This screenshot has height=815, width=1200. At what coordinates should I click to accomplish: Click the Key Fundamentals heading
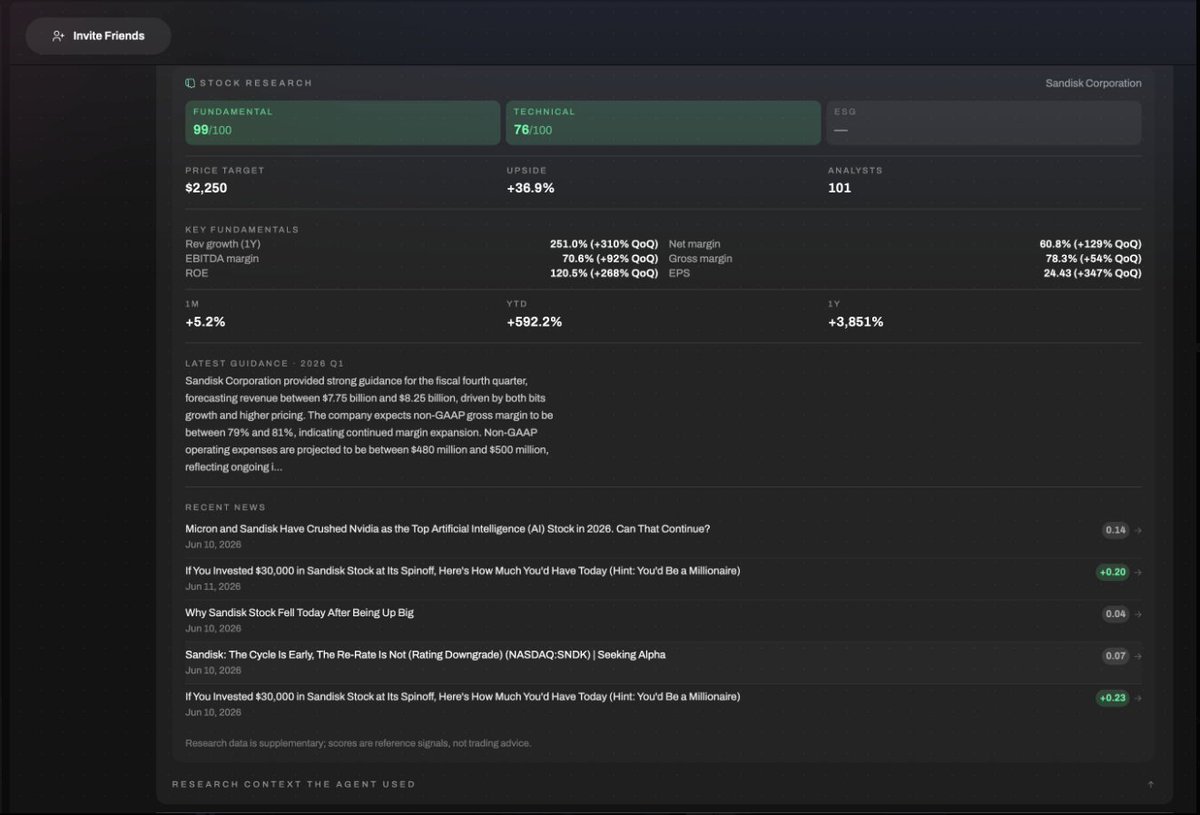coord(242,229)
